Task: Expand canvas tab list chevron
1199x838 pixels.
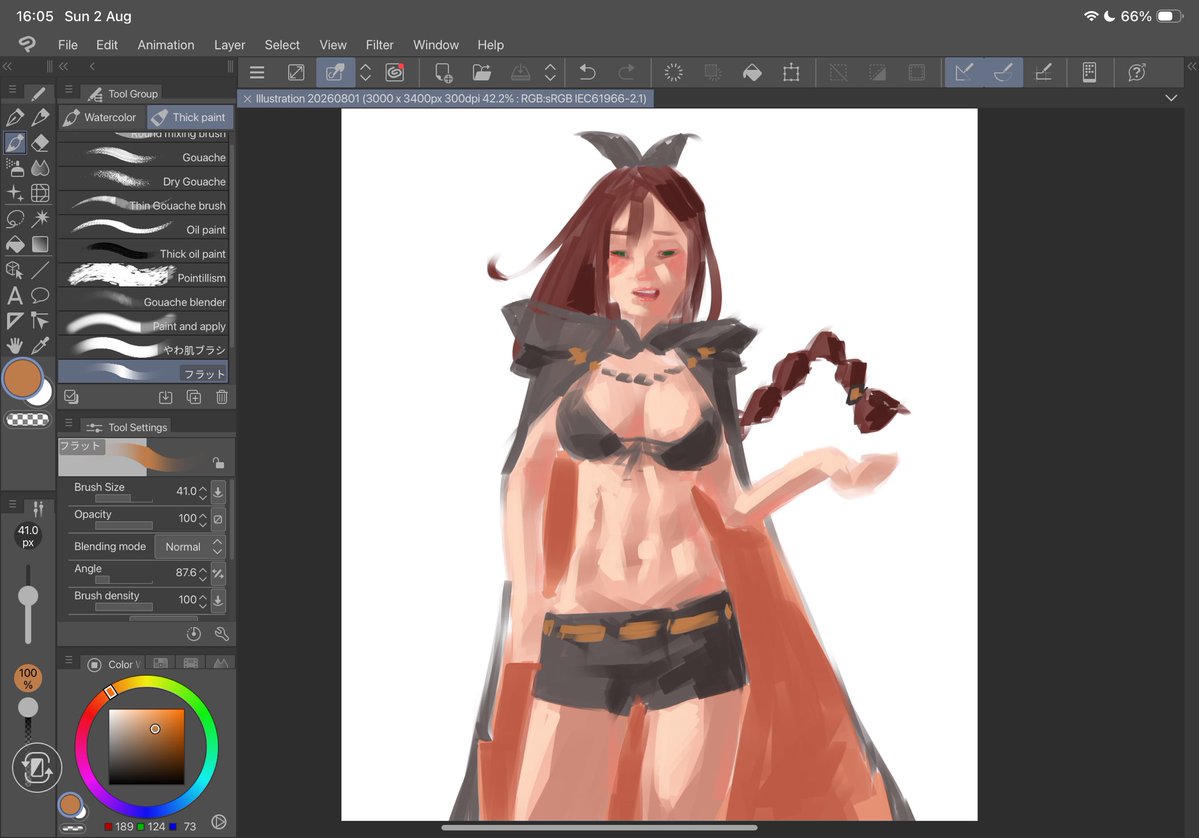Action: click(x=1171, y=98)
